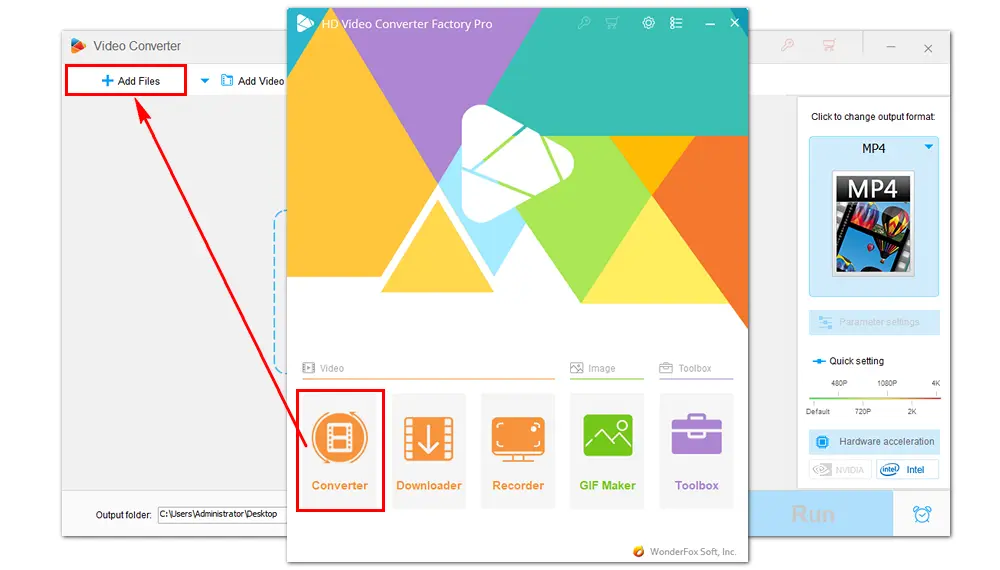Click Add Video folder button
Image resolution: width=1000 pixels, height=570 pixels.
pyautogui.click(x=253, y=81)
